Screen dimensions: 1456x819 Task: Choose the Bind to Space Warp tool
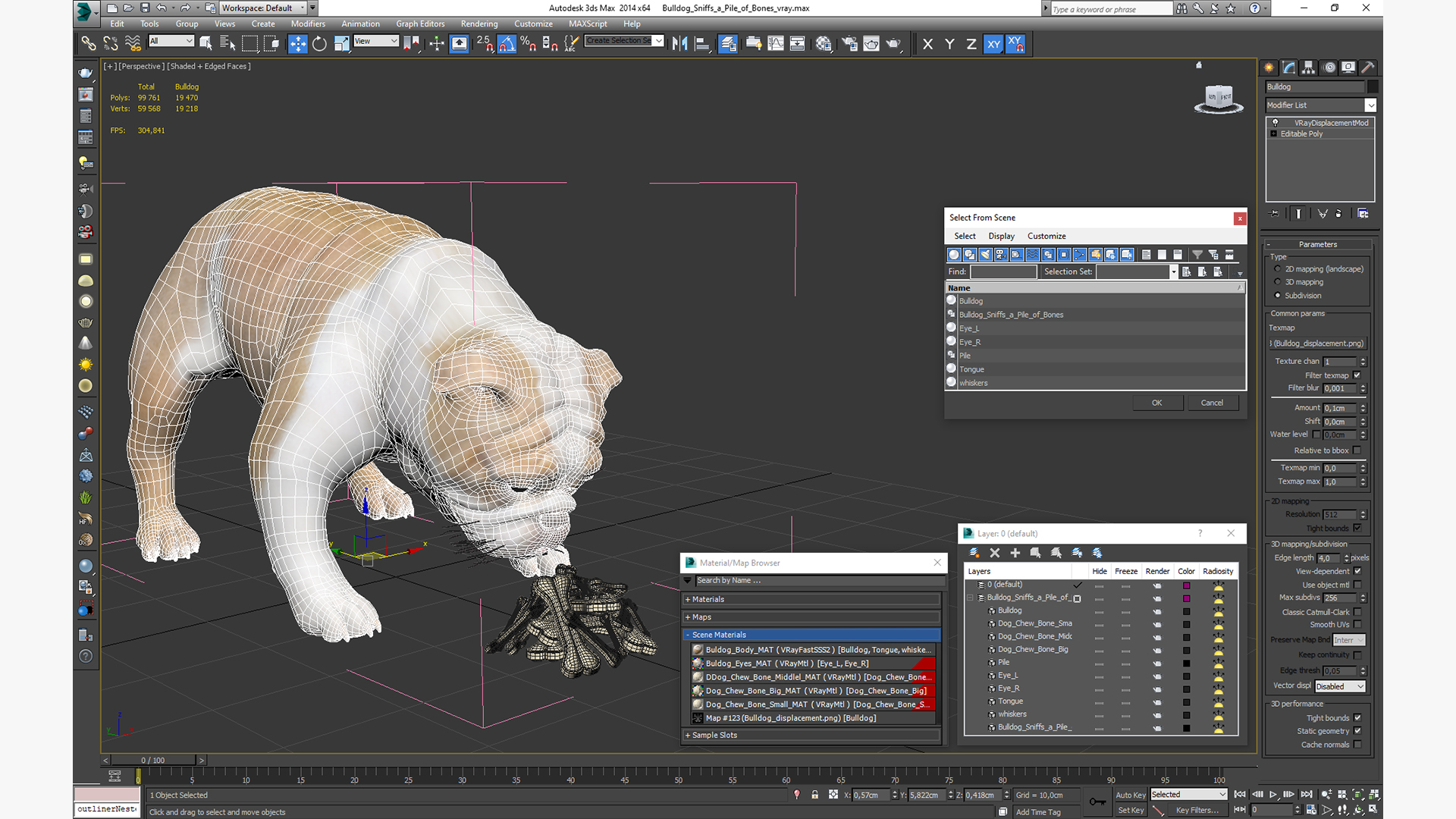(x=133, y=43)
